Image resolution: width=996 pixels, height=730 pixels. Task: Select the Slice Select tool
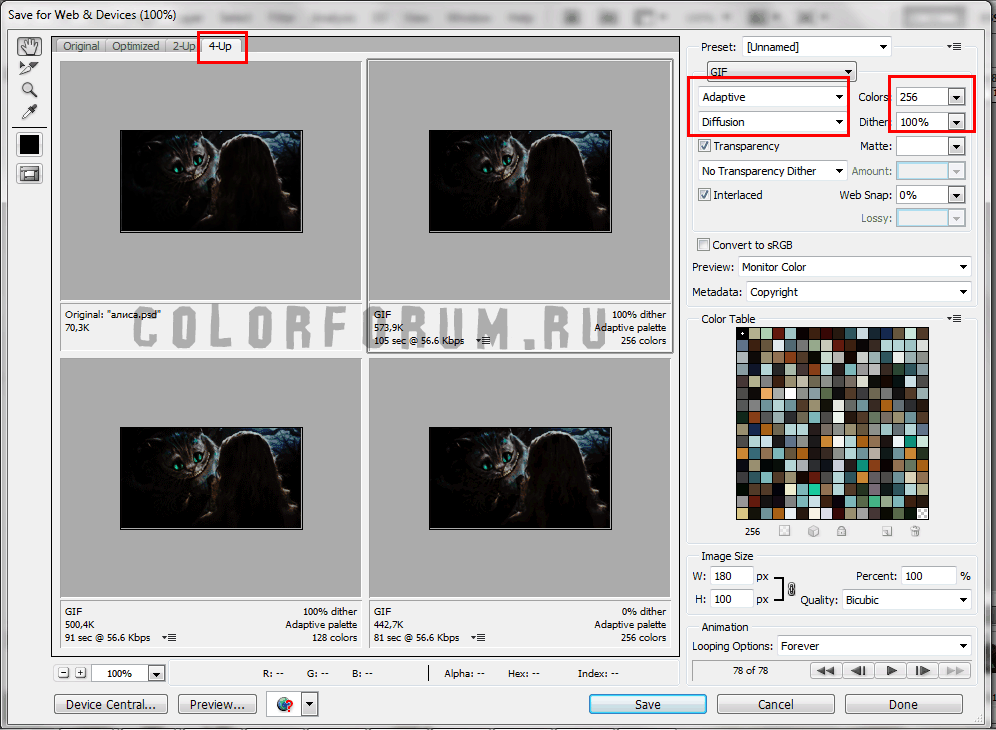29,67
